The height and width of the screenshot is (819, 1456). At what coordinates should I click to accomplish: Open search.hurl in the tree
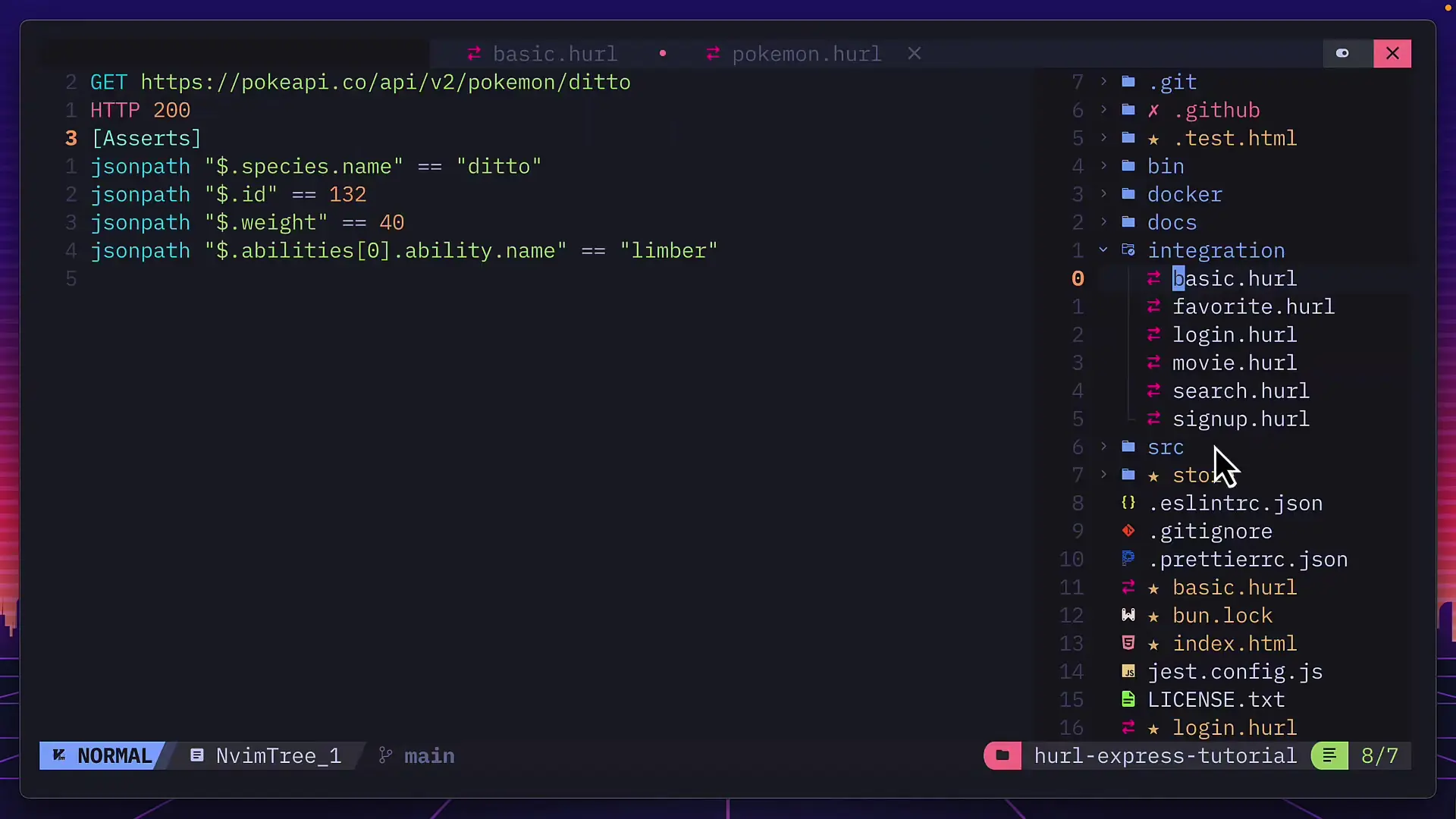[1241, 391]
